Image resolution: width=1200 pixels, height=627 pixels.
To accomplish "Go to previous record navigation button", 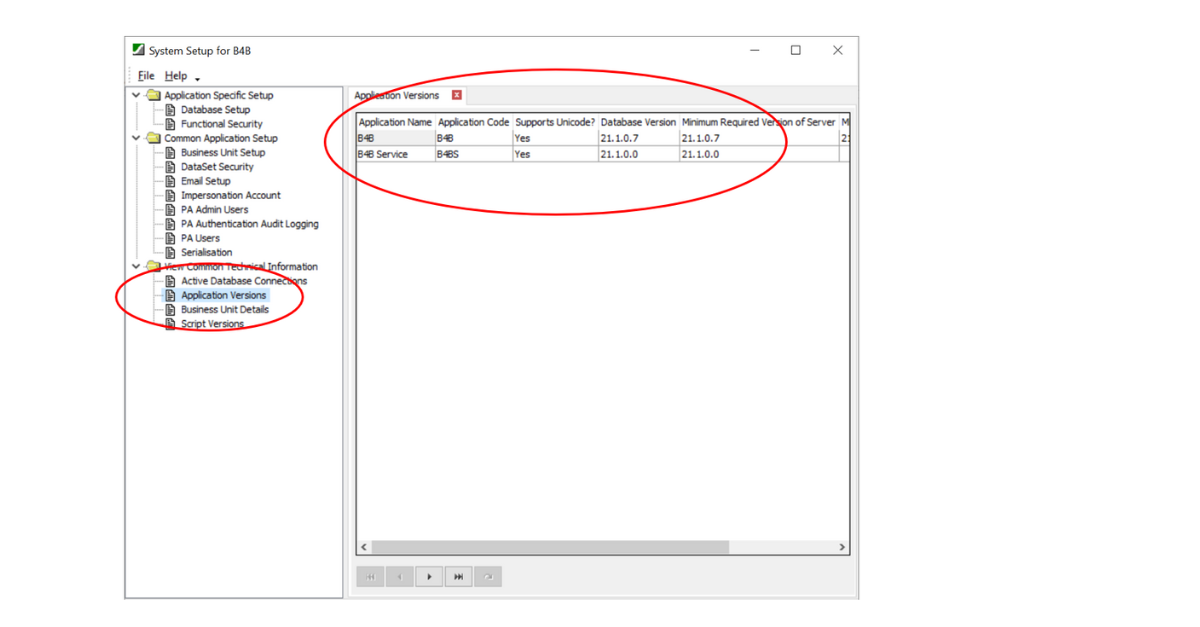I will click(x=400, y=577).
